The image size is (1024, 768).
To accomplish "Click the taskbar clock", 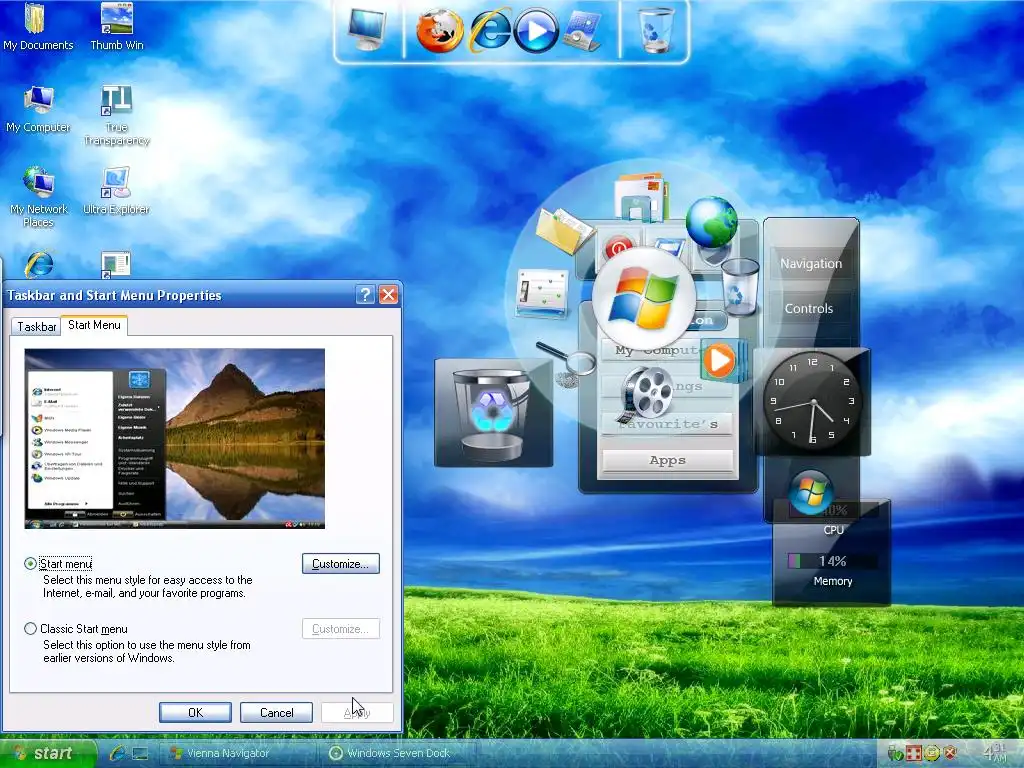I will click(x=995, y=752).
